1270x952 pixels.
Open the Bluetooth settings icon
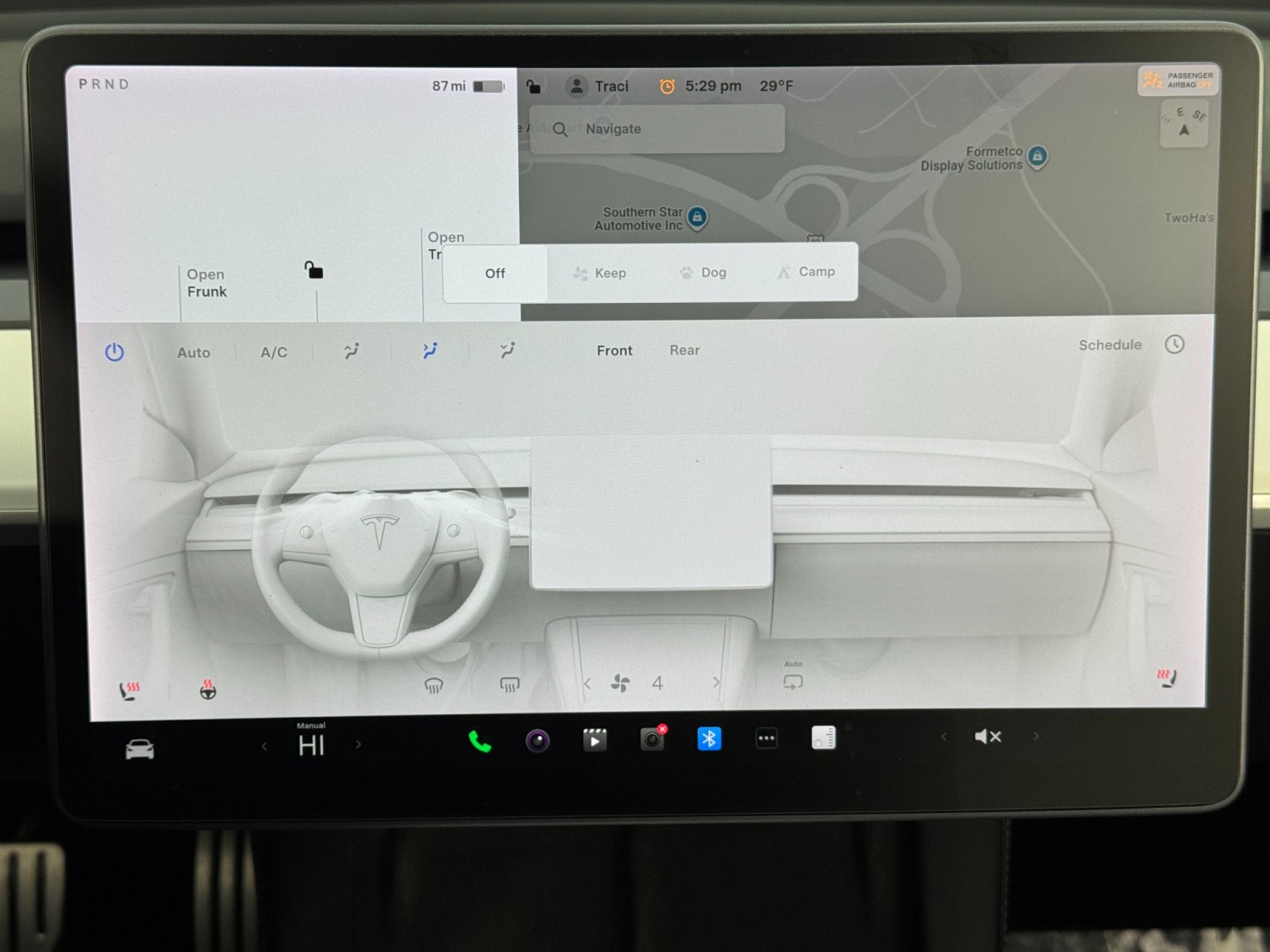[709, 739]
